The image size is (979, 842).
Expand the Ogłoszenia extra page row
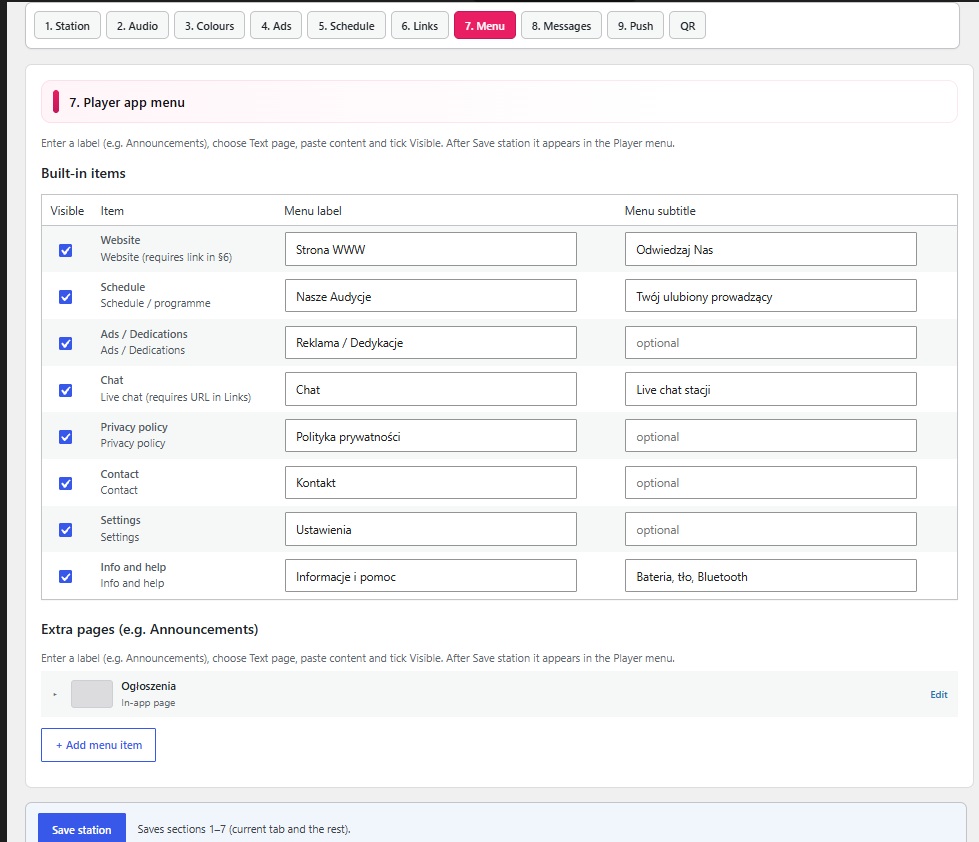(x=55, y=694)
